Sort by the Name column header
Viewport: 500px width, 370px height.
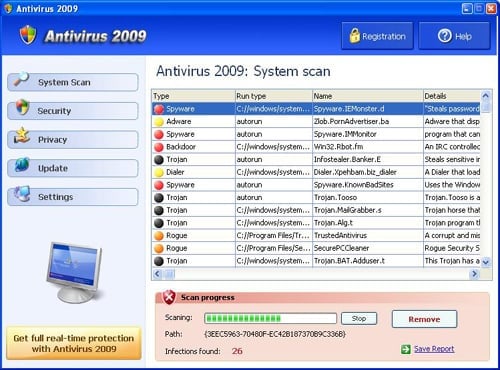click(x=368, y=96)
